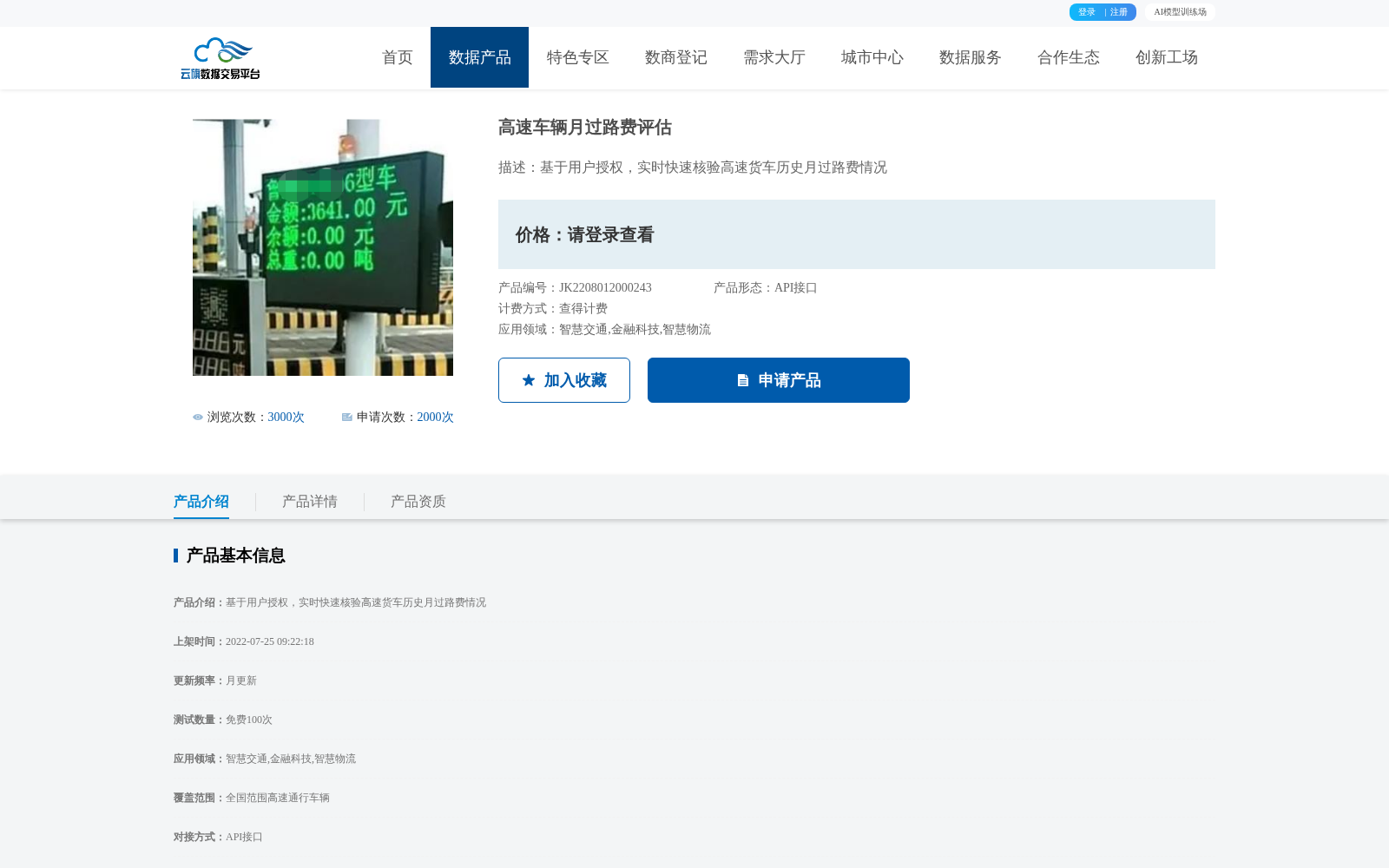This screenshot has width=1389, height=868.
Task: Click the toll display product image
Action: tap(323, 247)
